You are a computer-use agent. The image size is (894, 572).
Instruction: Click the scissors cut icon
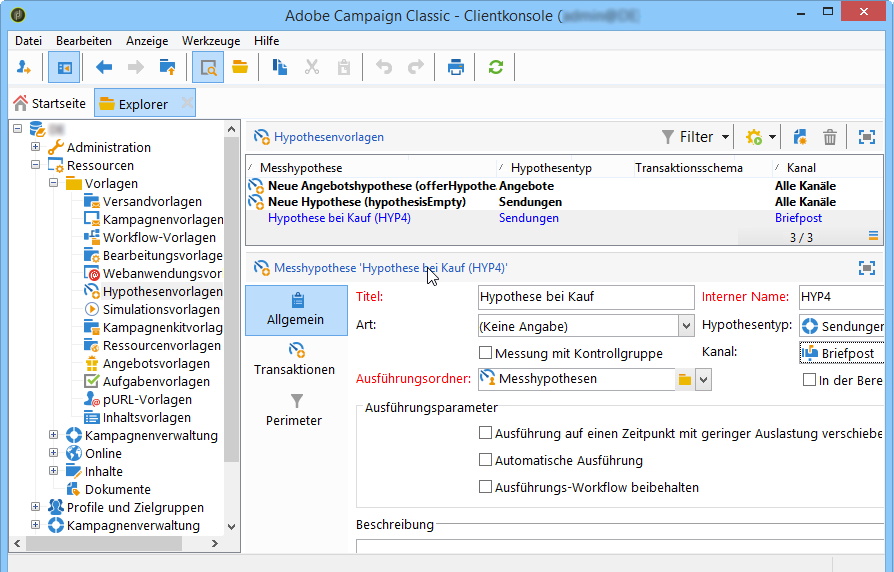pos(312,67)
